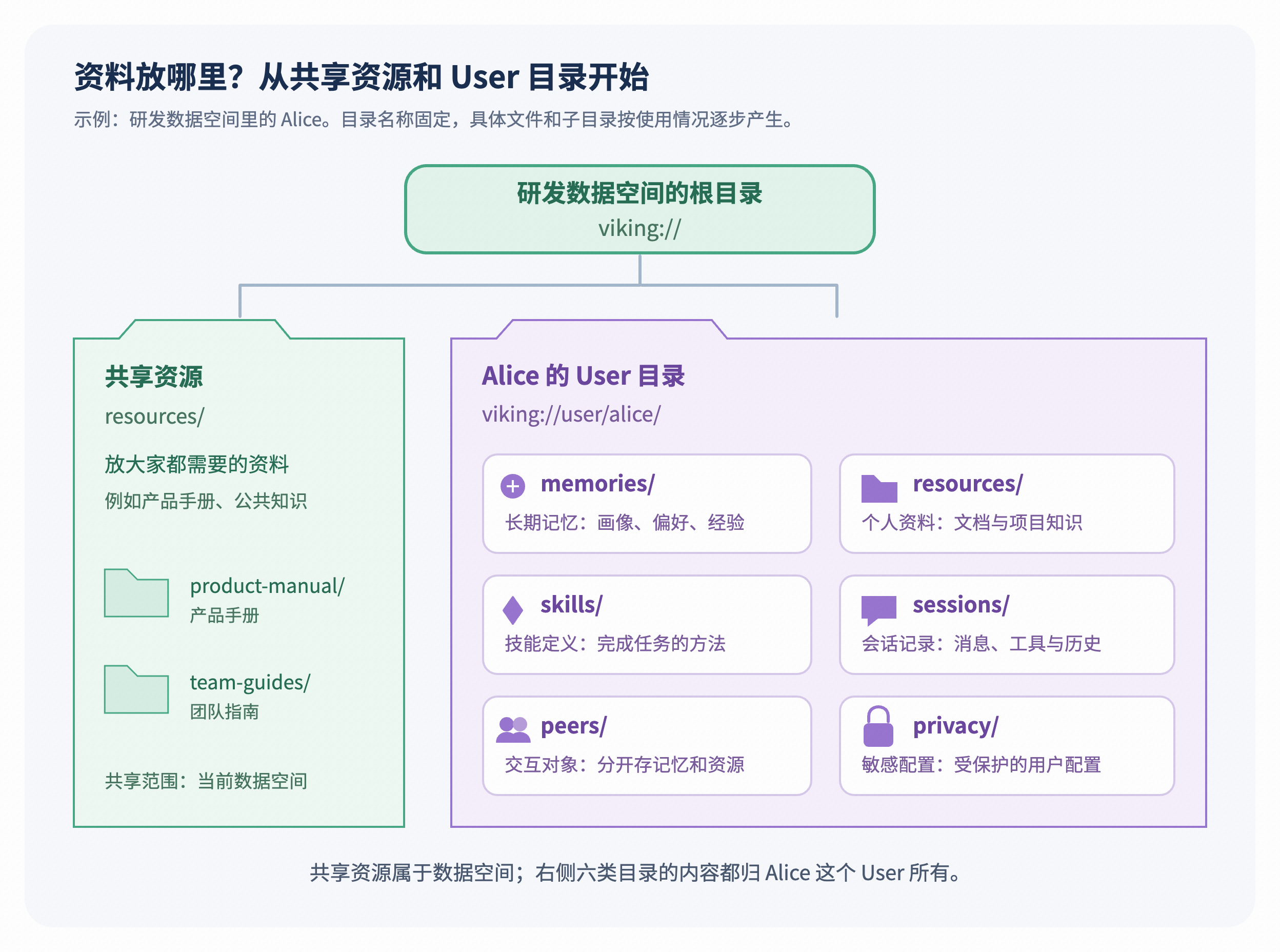Click the green resources/ path under 共享资源
The width and height of the screenshot is (1280, 952).
point(154,416)
